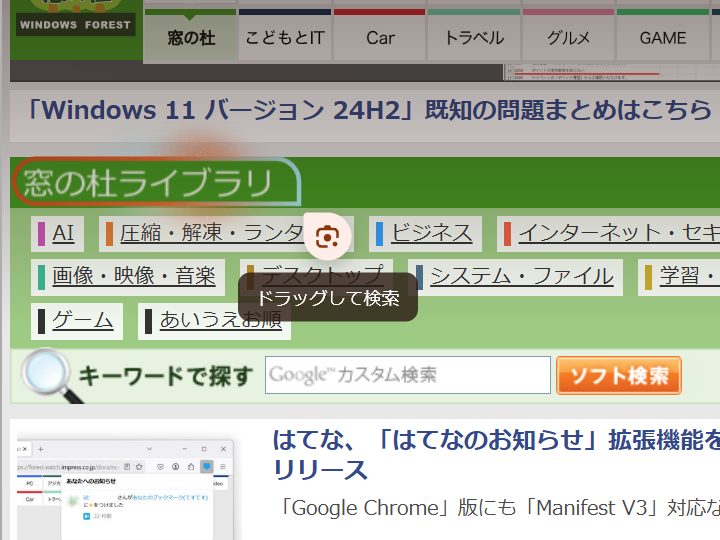Viewport: 720px width, 540px height.
Task: Click the ソフト検索 button
Action: [x=619, y=376]
